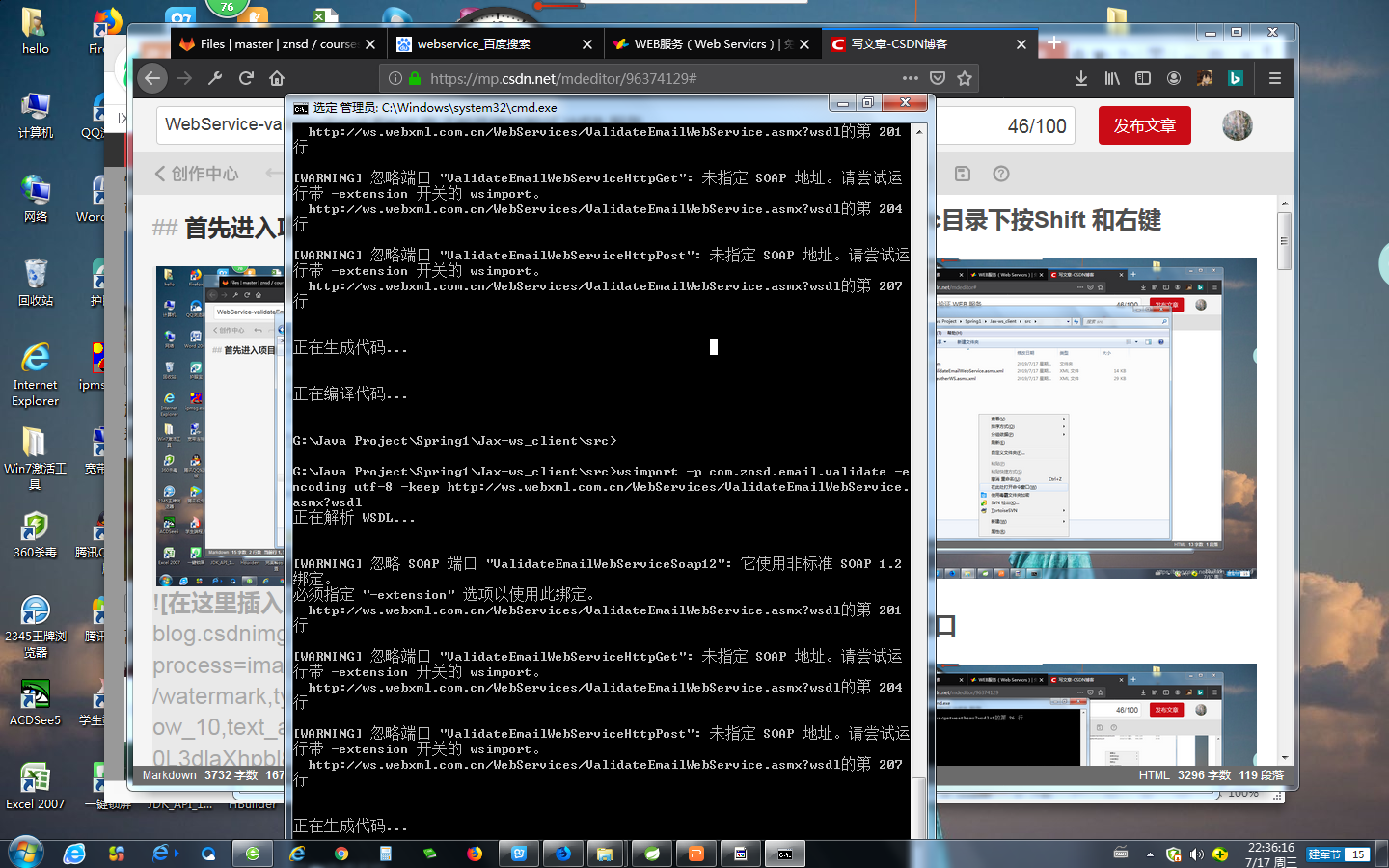
Task: Open the hello folder on the desktop
Action: 35,31
